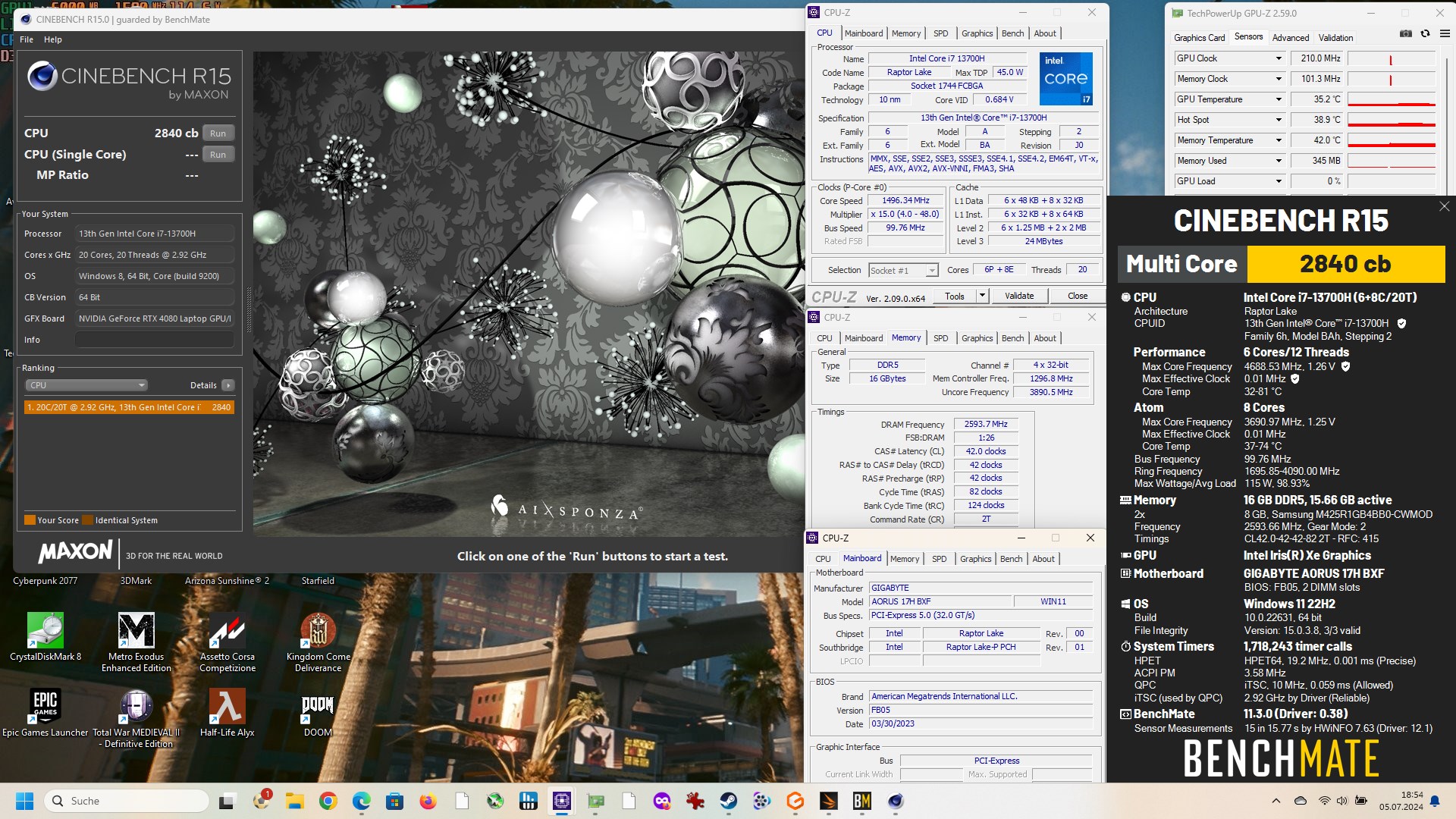Switch to CPU-Z via its taskbar icon
1456x819 pixels.
(562, 801)
